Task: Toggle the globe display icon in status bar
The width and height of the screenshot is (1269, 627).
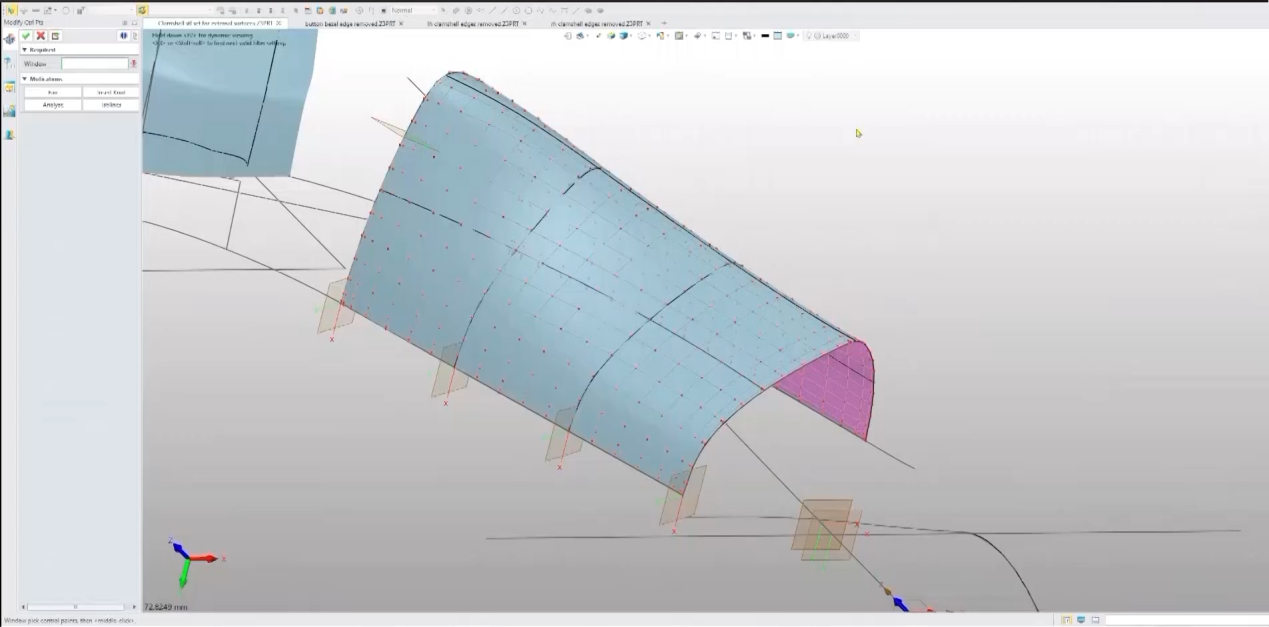Action: coord(1081,619)
